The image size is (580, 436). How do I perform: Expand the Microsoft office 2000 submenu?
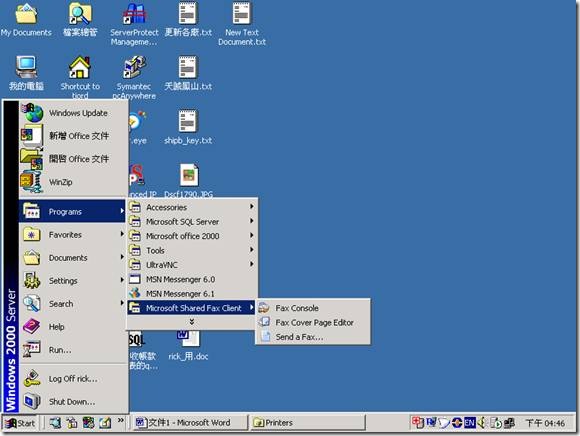192,236
